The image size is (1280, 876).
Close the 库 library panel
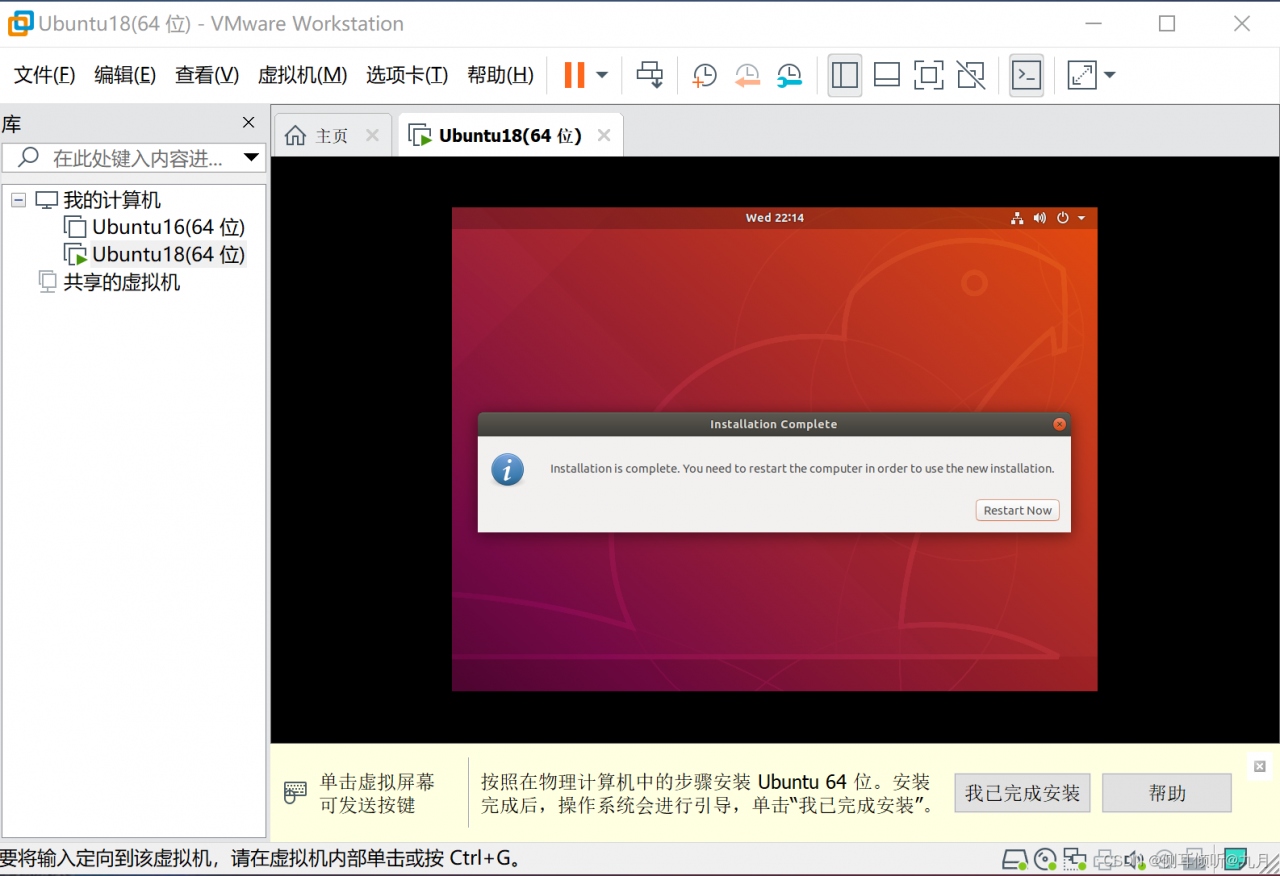point(249,122)
